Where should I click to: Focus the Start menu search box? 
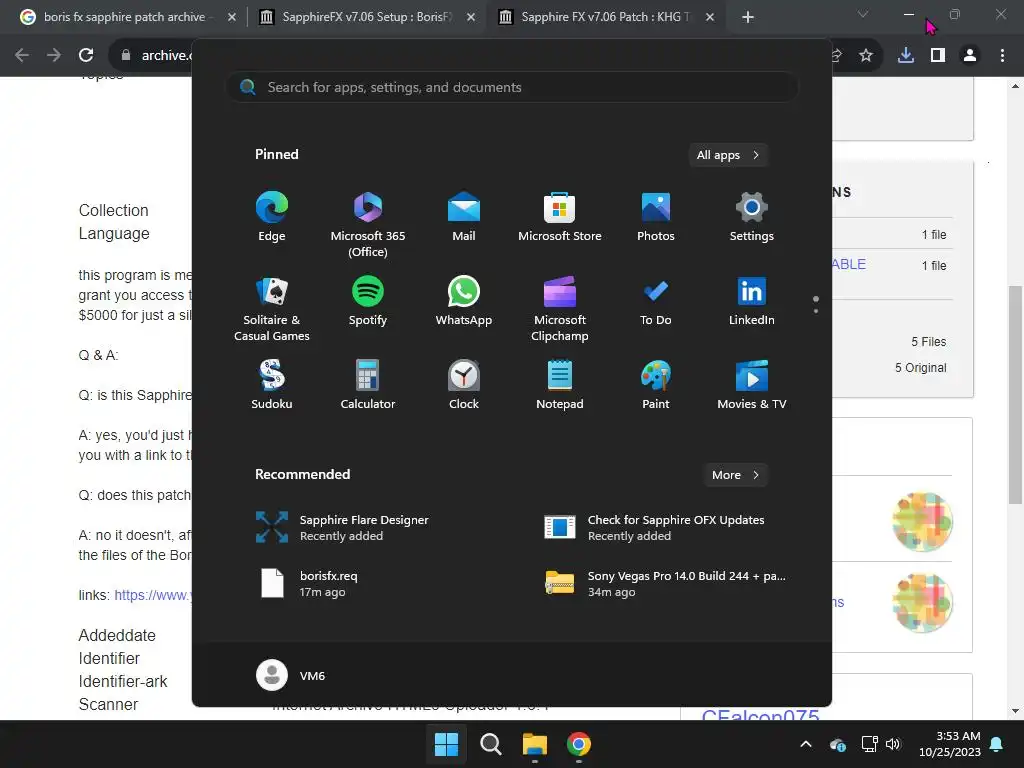click(x=512, y=87)
